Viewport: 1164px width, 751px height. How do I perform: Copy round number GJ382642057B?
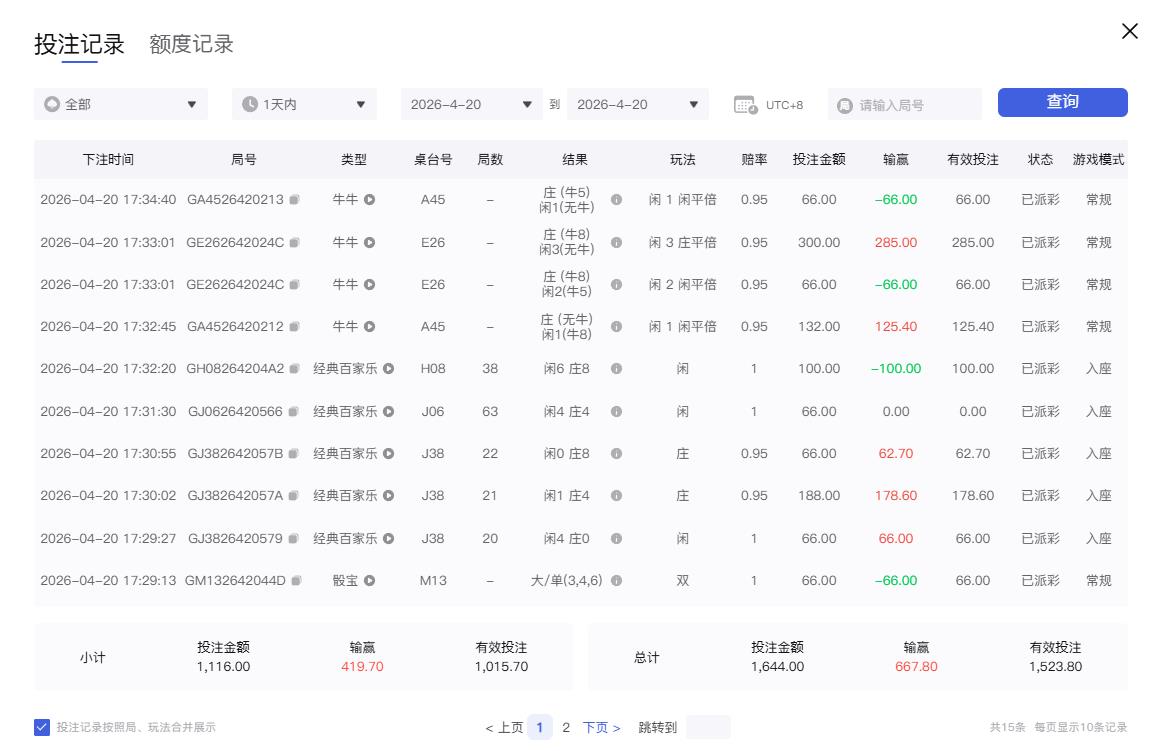tap(293, 453)
